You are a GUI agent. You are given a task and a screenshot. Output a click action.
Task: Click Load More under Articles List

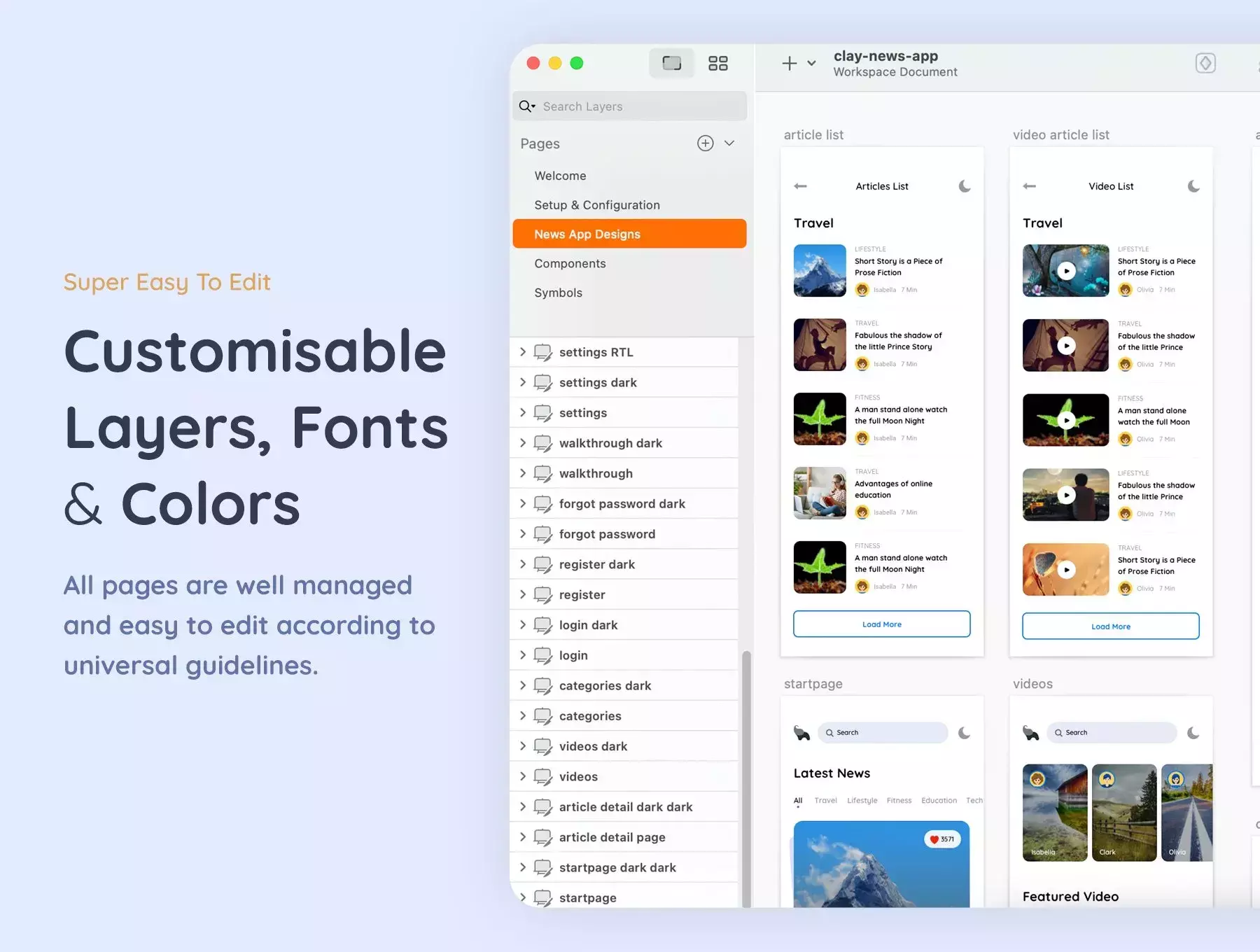[882, 624]
